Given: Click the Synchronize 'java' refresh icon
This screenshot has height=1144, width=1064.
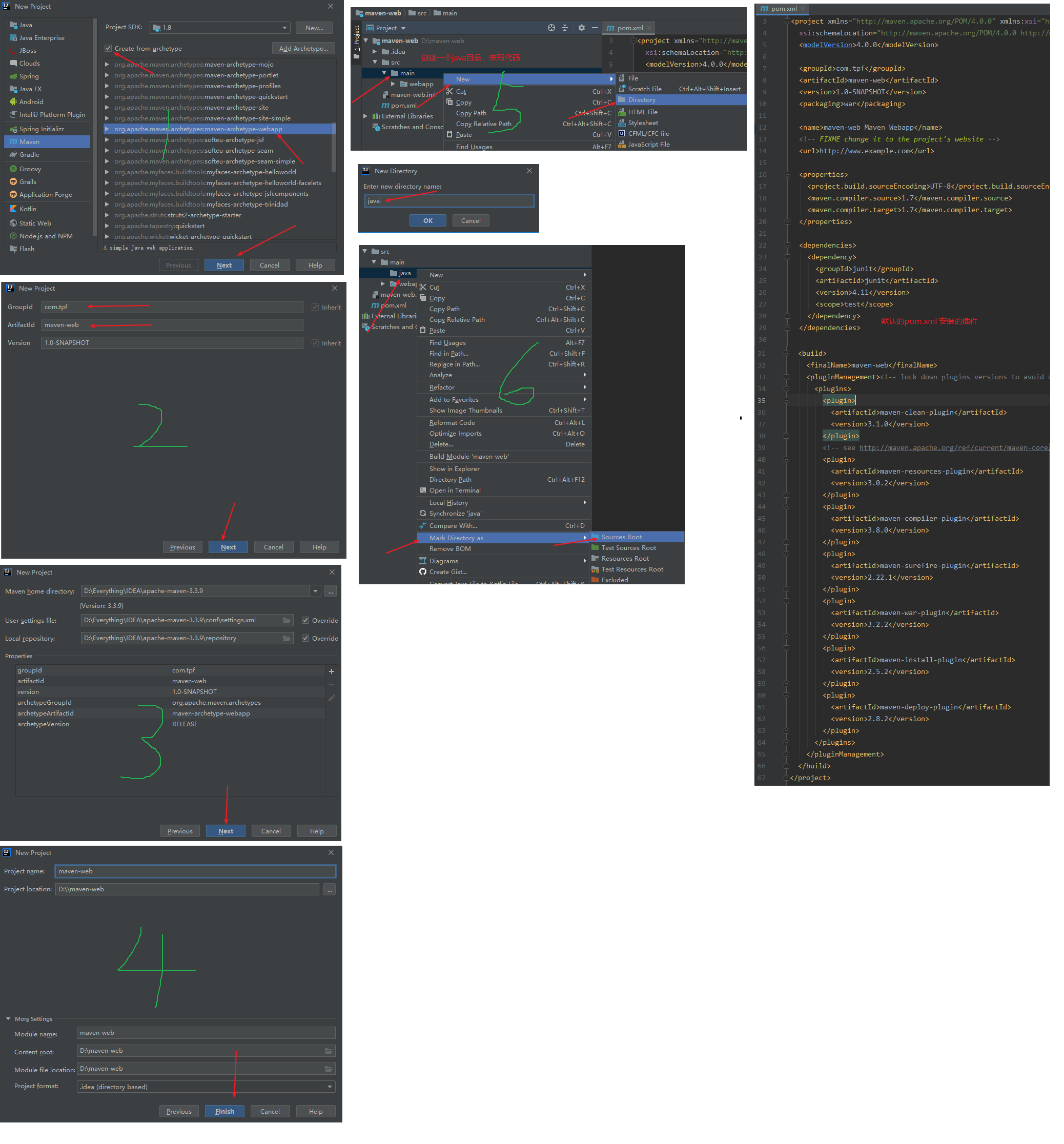Looking at the screenshot, I should pyautogui.click(x=423, y=513).
